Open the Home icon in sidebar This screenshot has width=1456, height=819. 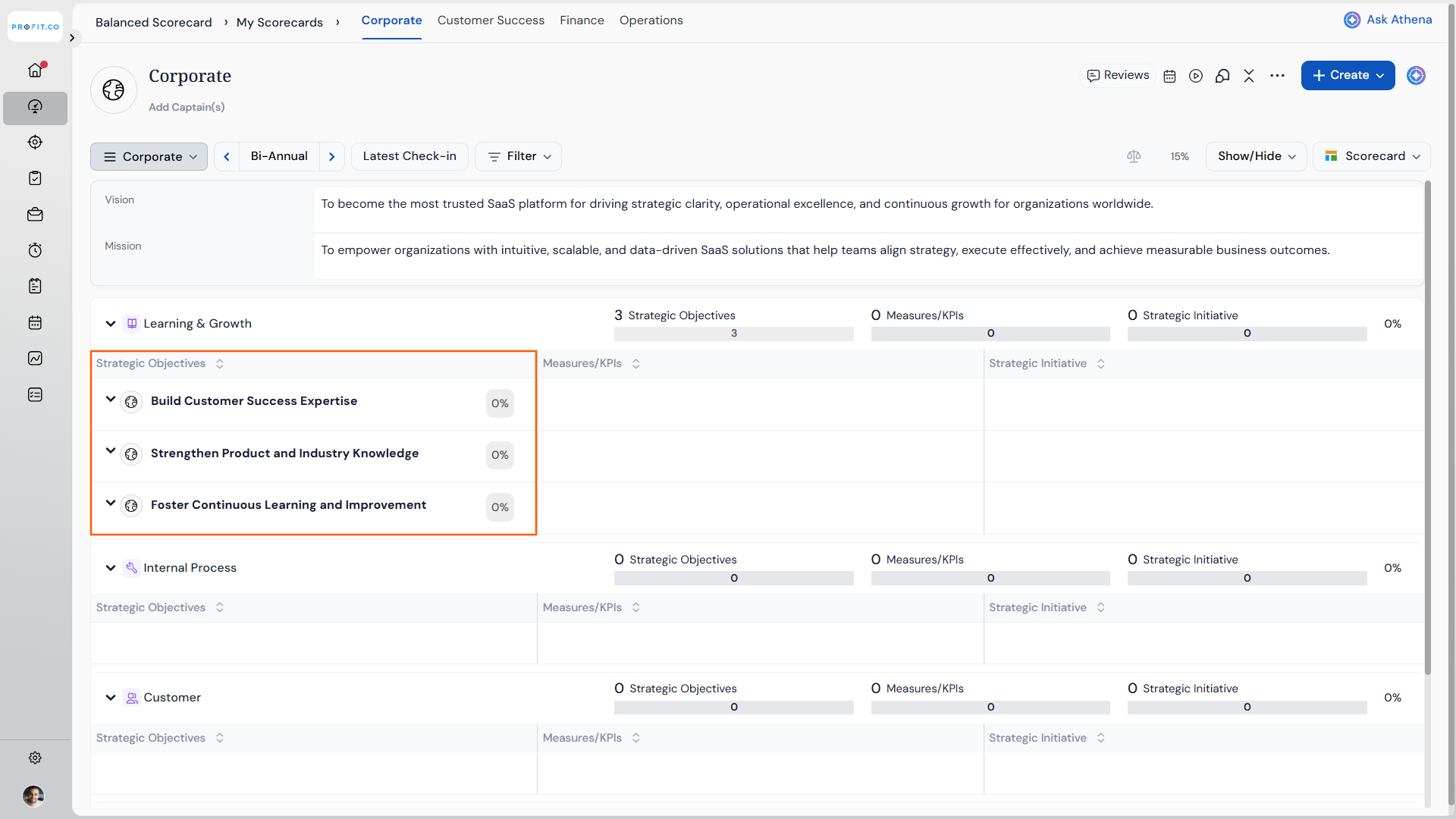click(35, 70)
